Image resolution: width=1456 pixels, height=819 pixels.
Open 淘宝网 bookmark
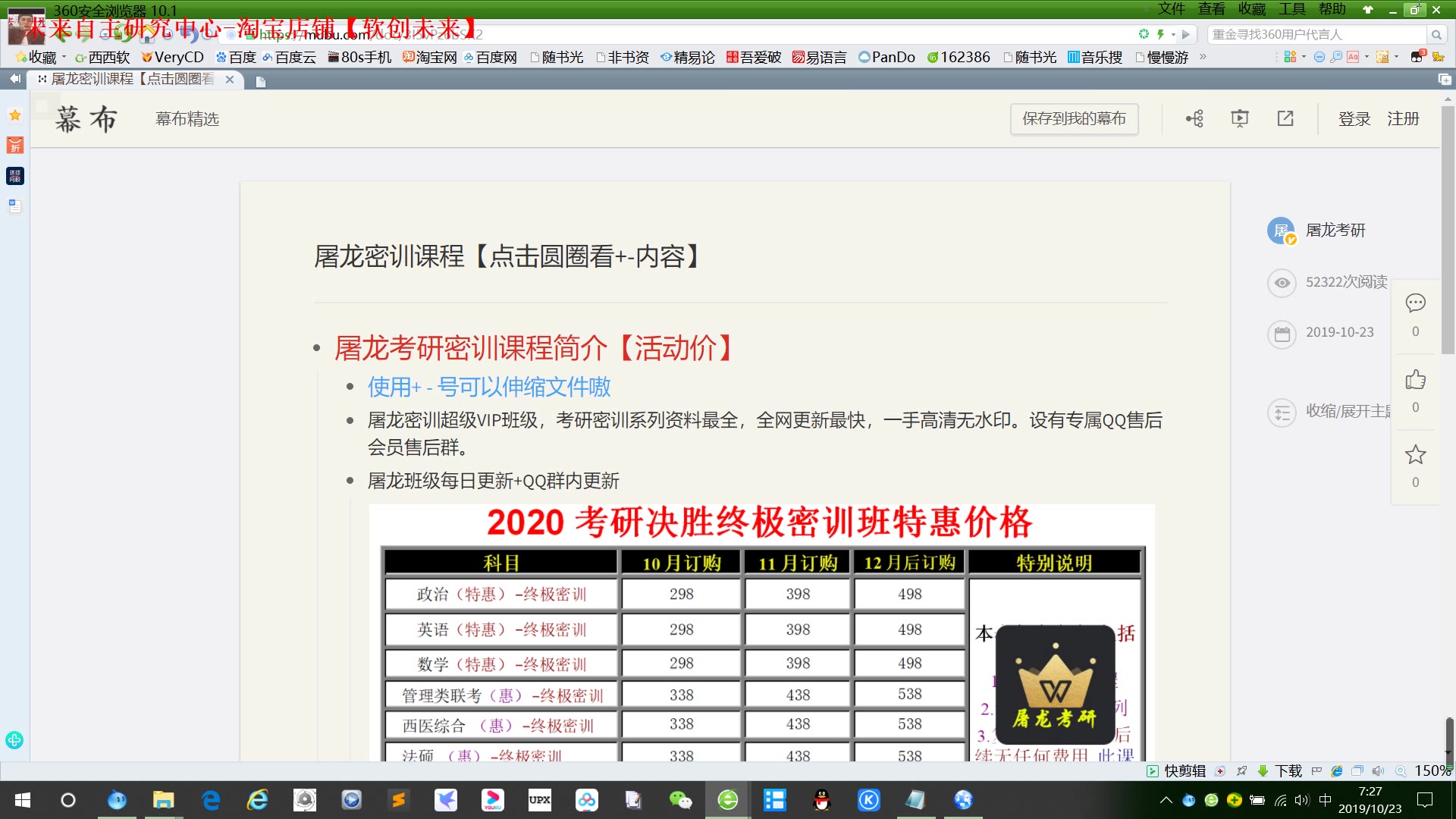click(429, 57)
